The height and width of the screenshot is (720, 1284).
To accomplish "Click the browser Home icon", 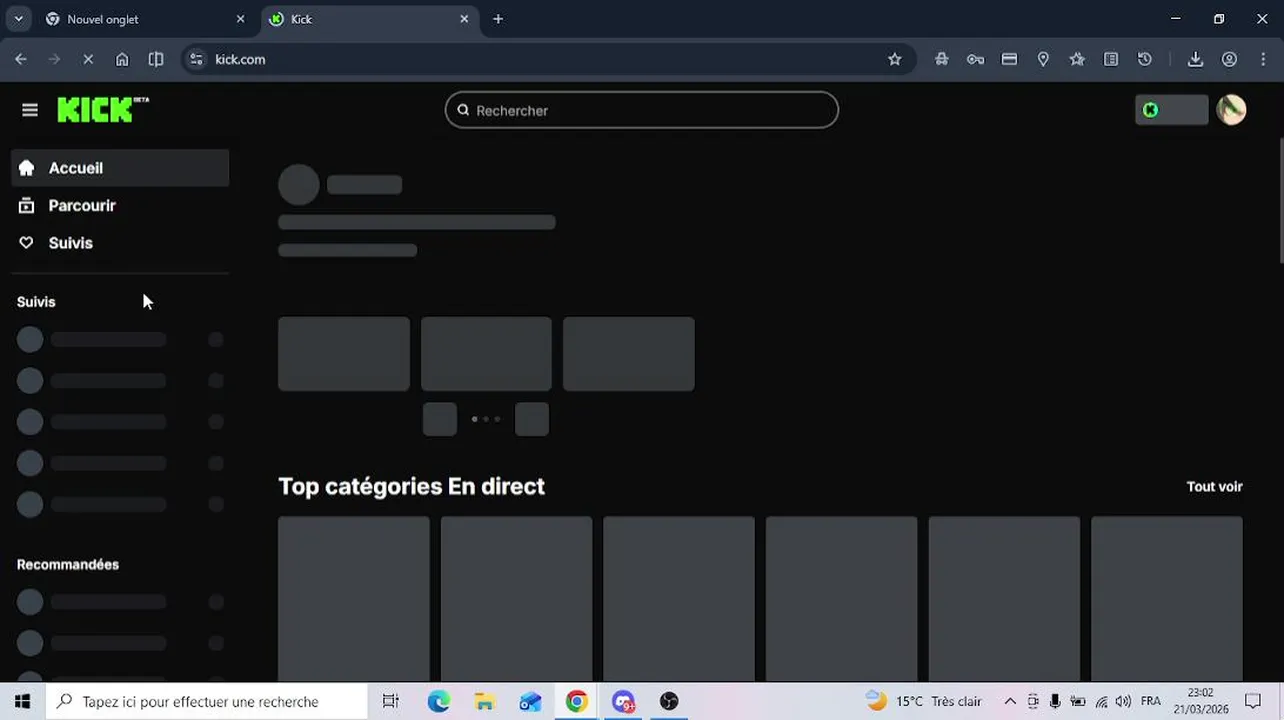I will (x=122, y=59).
